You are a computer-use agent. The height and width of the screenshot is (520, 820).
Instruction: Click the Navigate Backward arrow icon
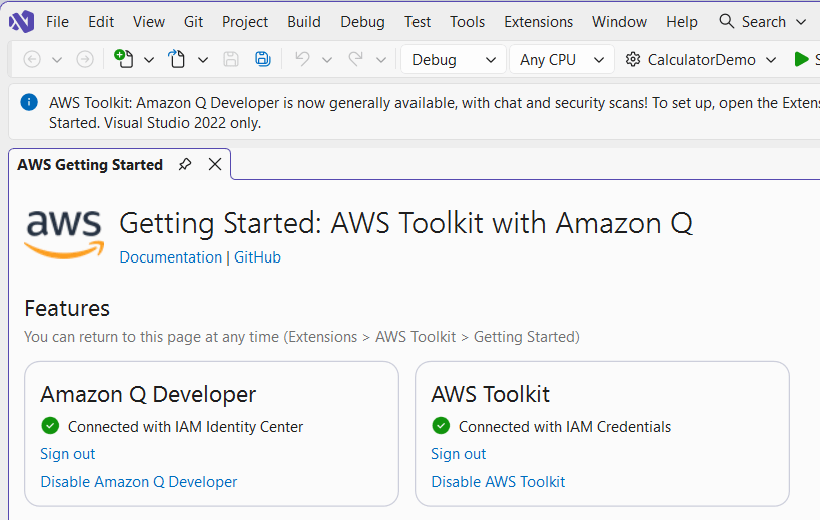[32, 59]
